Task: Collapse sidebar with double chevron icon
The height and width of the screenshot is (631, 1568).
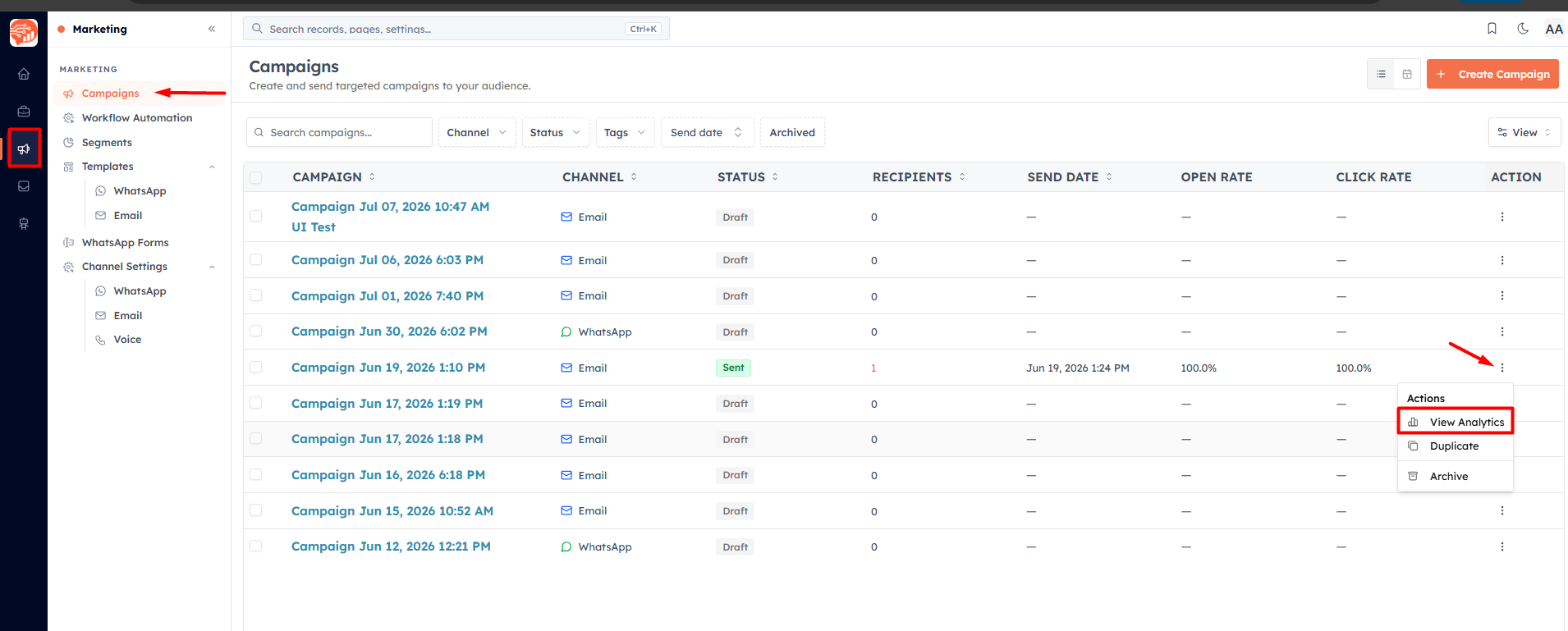Action: point(212,29)
